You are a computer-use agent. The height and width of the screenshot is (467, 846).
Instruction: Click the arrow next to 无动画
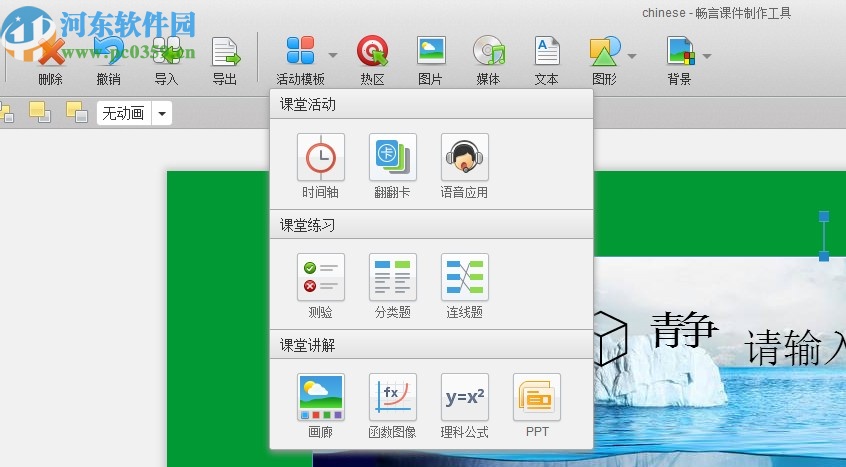[x=162, y=113]
